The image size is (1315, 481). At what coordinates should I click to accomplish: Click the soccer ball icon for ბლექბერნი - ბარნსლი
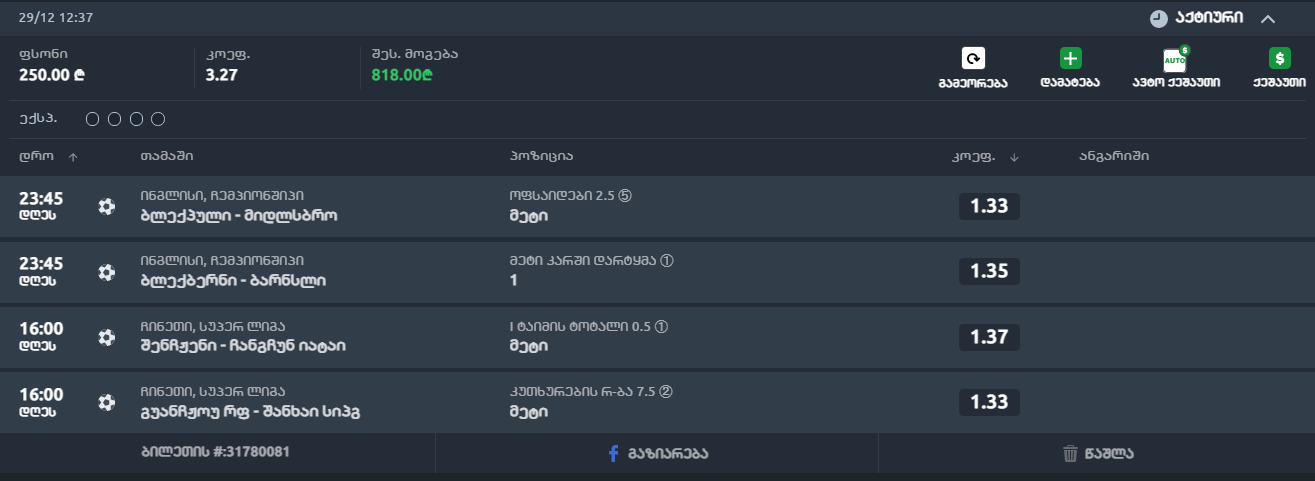[x=107, y=271]
